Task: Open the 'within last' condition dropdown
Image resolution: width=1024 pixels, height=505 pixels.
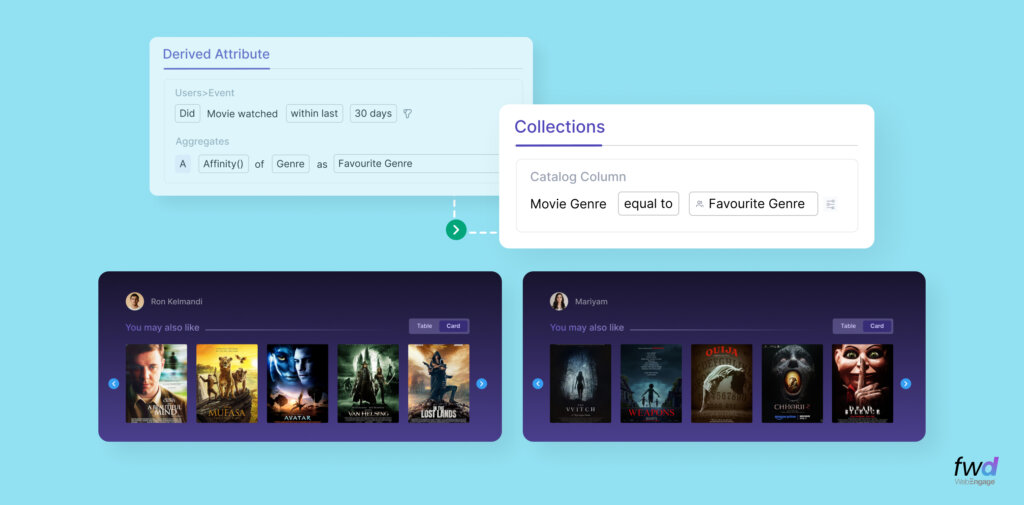Action: click(314, 114)
